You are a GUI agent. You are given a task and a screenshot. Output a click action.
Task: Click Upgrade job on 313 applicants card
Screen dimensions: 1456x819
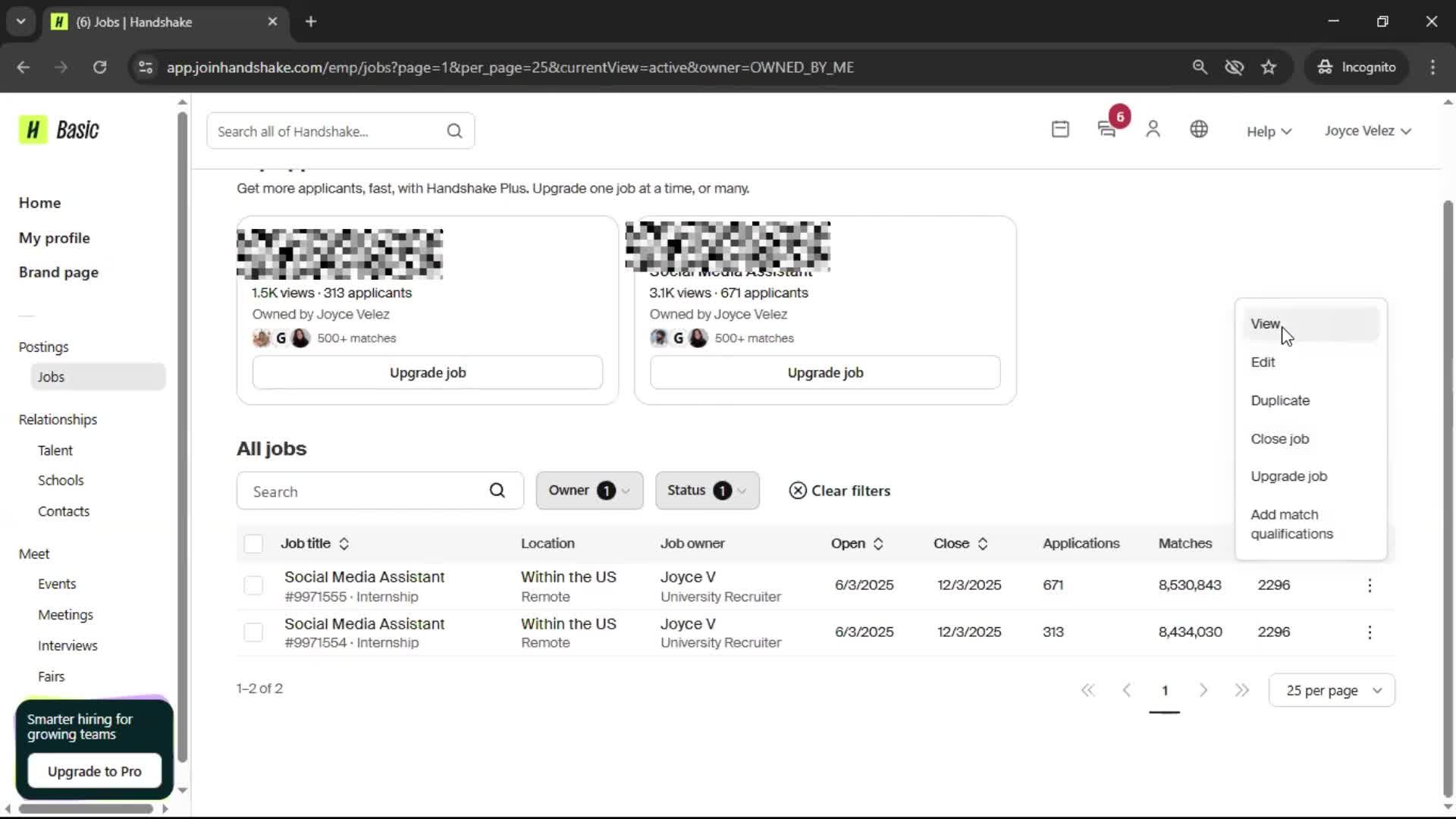(428, 372)
